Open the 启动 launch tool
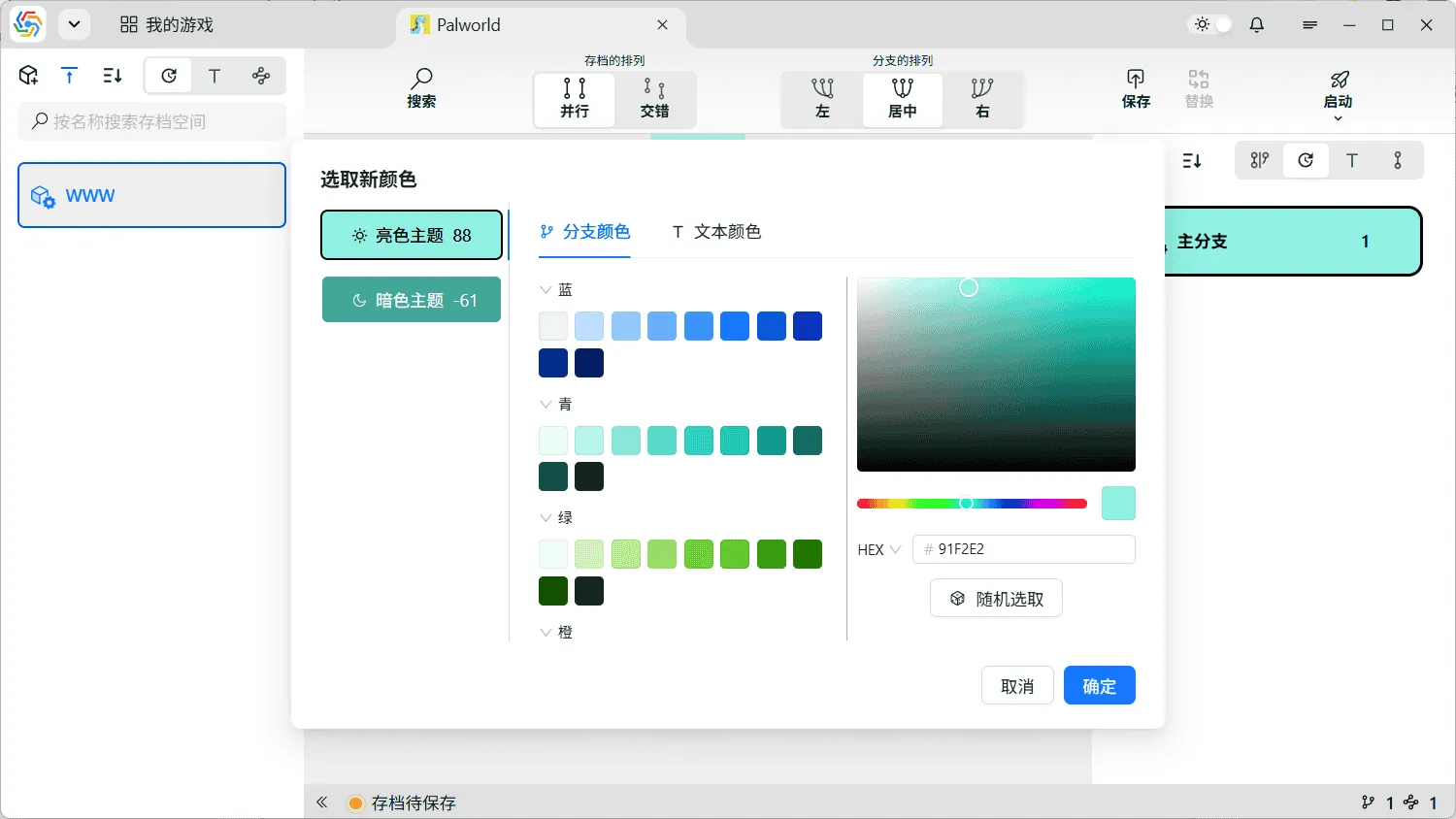The image size is (1456, 819). point(1339,87)
